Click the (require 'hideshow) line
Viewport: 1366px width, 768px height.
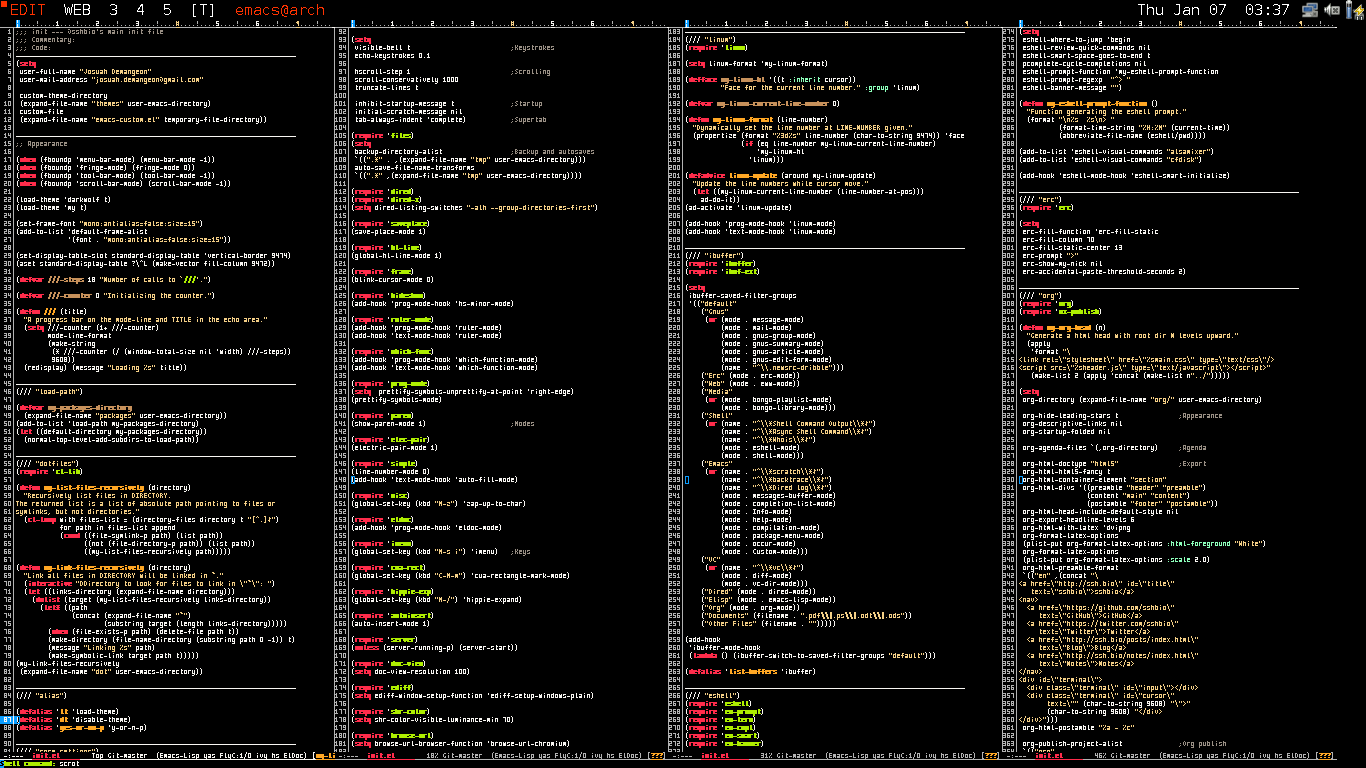click(x=390, y=296)
